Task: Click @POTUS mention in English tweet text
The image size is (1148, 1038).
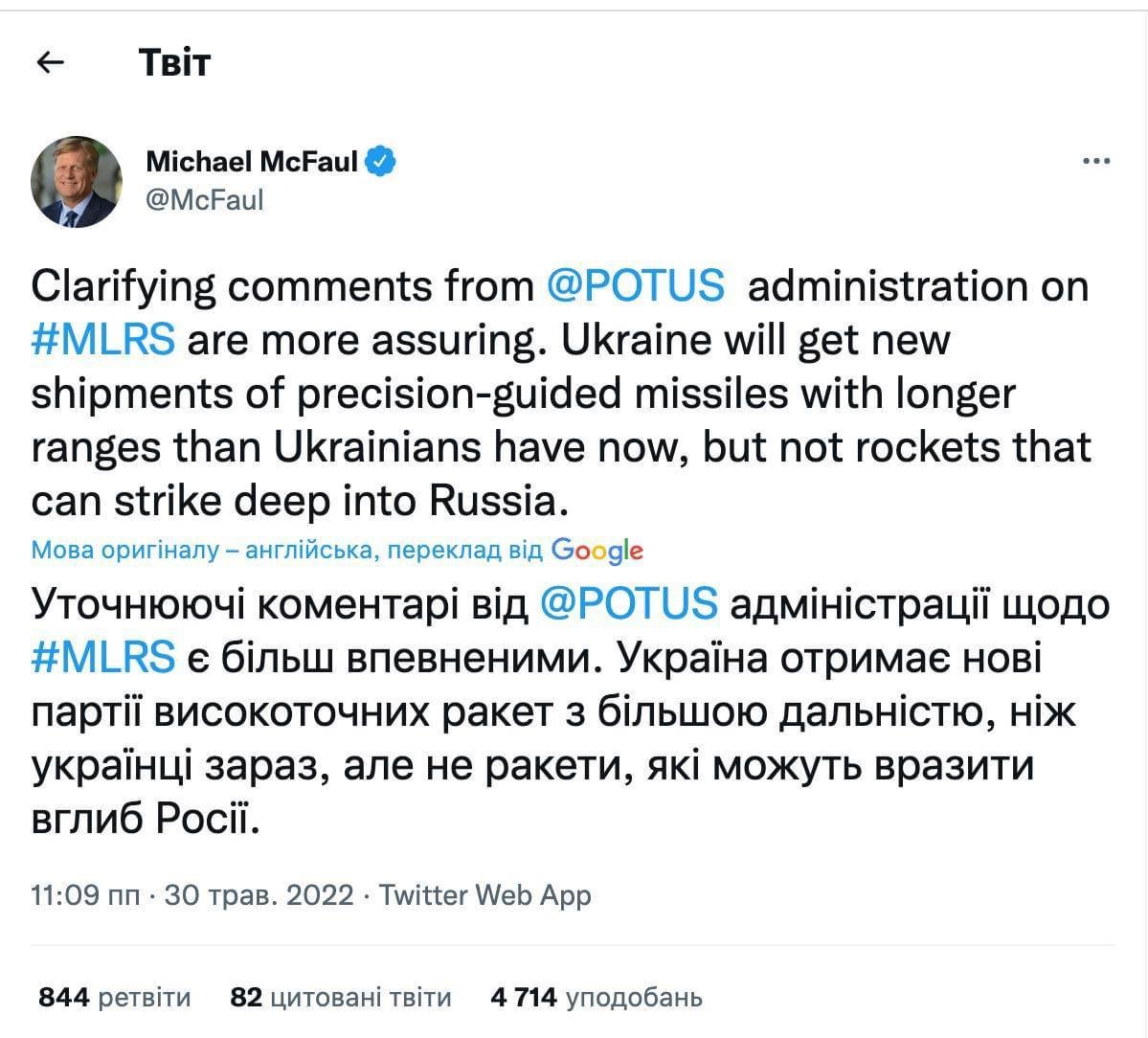Action: 635,285
